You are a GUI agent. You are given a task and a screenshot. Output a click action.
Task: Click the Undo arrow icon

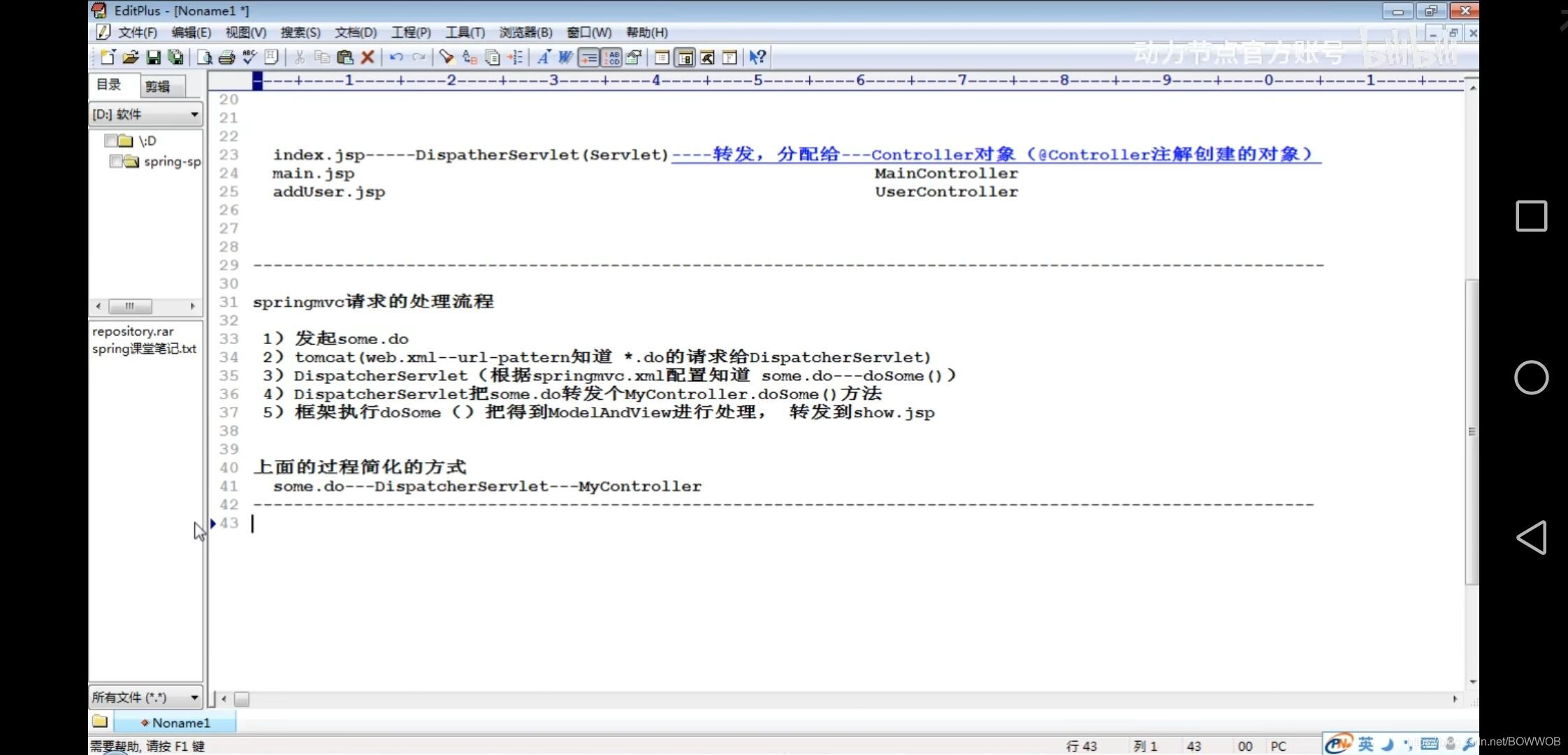(x=396, y=57)
